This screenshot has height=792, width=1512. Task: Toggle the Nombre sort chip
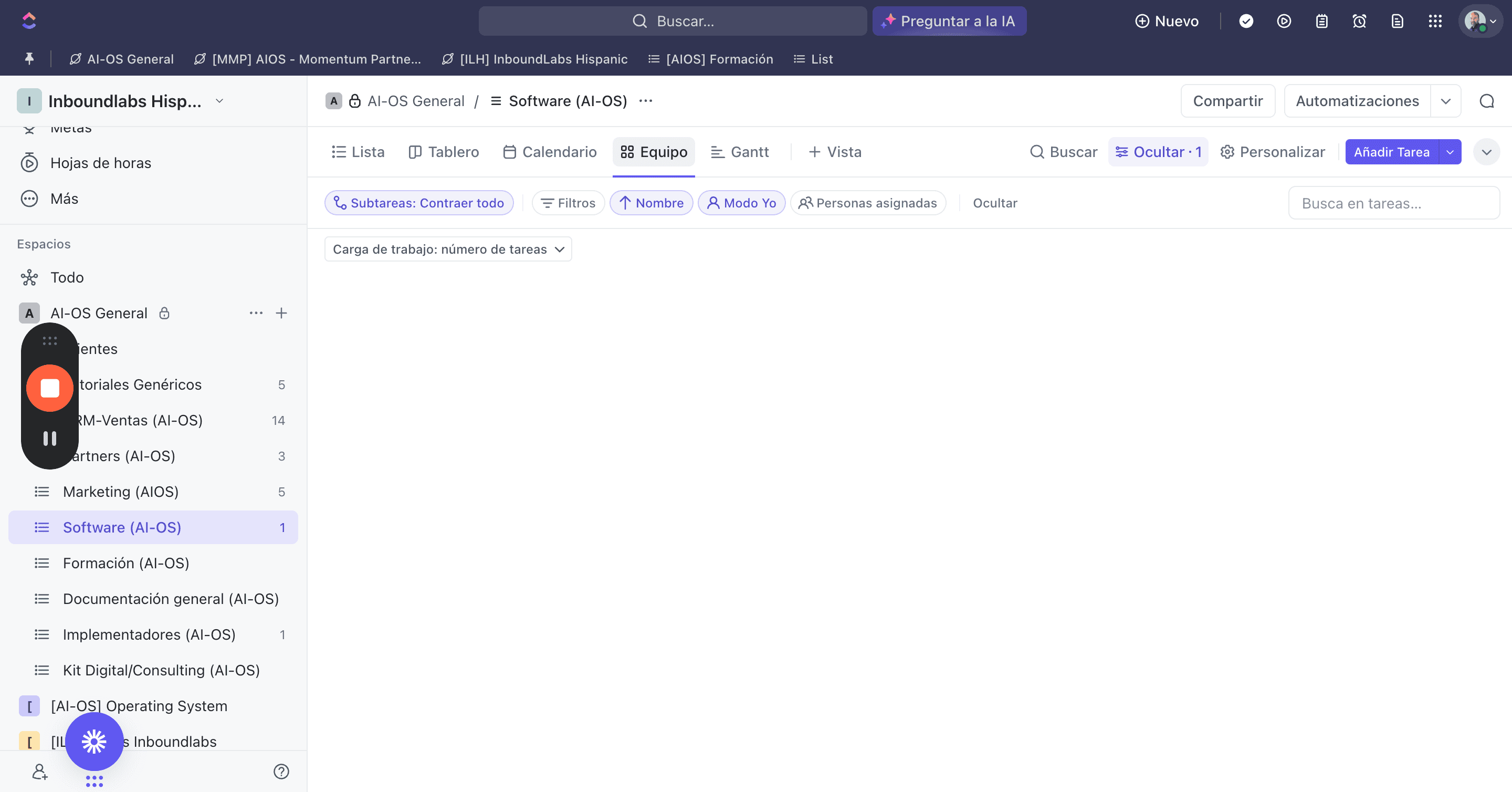pyautogui.click(x=652, y=203)
